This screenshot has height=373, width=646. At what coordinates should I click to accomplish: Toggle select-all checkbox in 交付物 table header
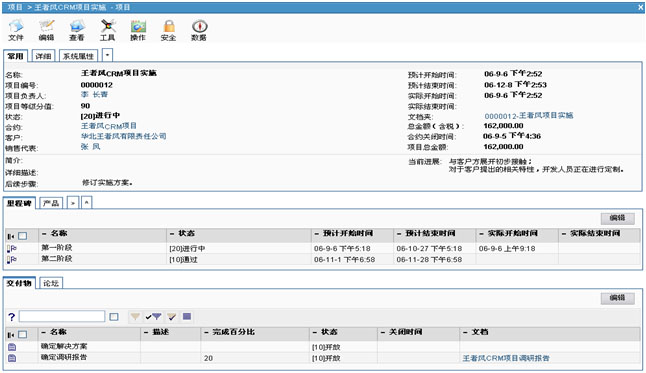23,334
